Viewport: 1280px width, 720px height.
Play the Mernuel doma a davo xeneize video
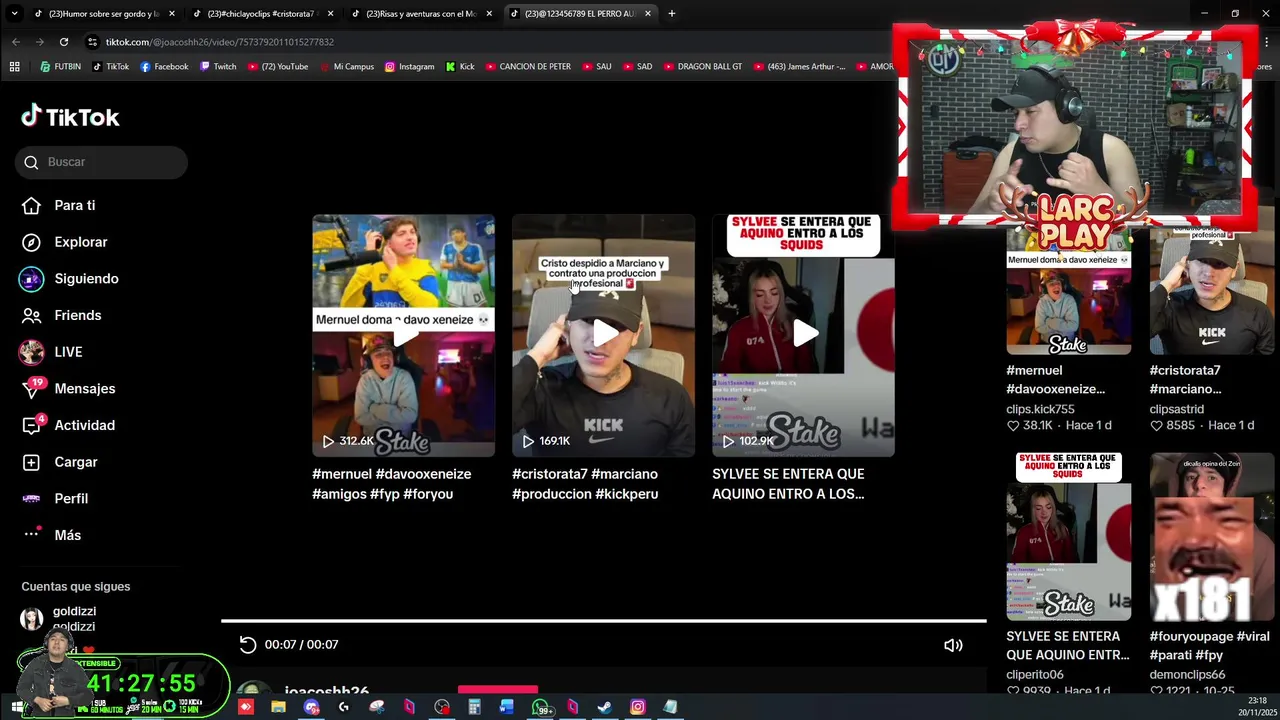click(403, 335)
